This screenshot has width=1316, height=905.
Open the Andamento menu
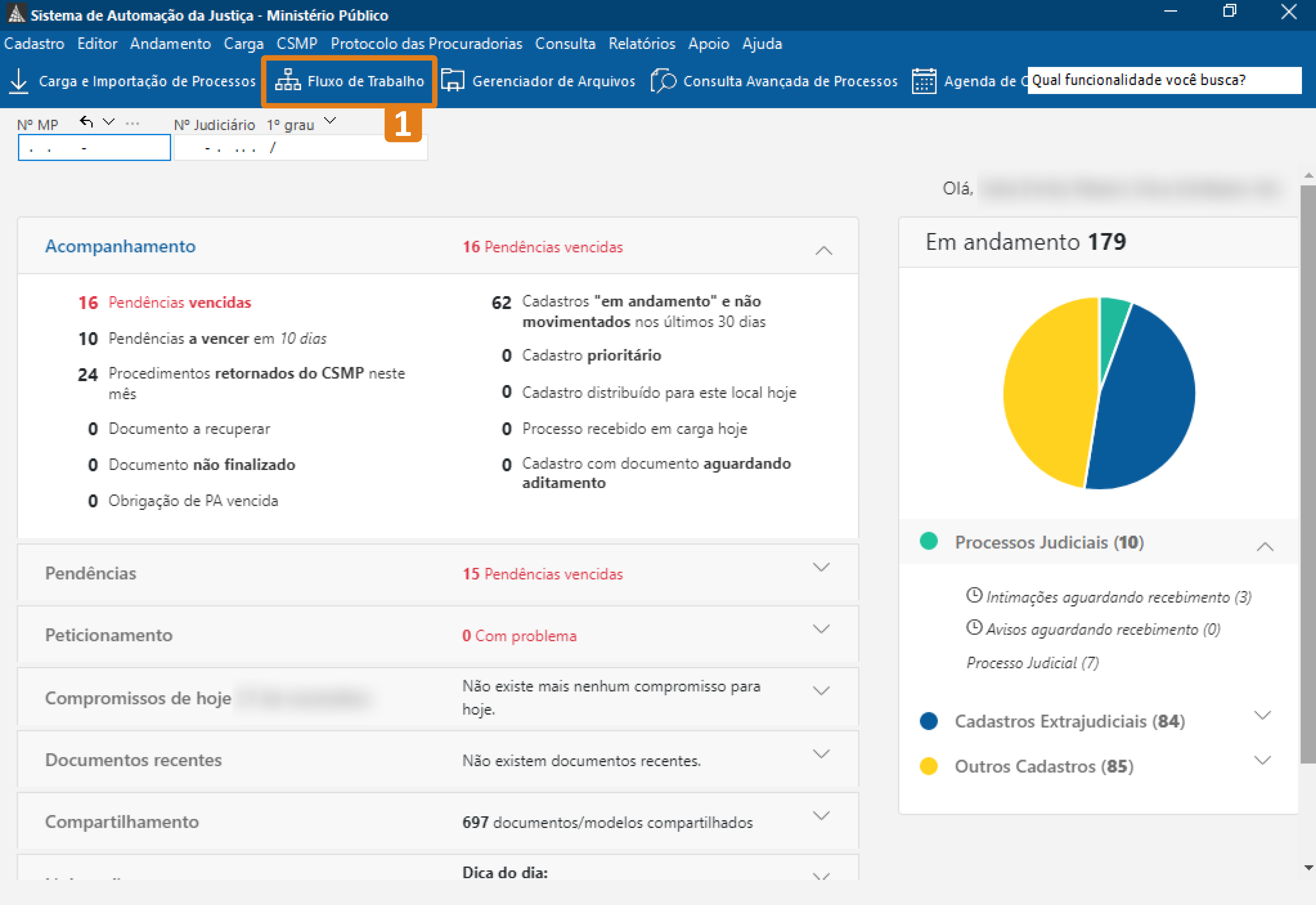pos(170,44)
